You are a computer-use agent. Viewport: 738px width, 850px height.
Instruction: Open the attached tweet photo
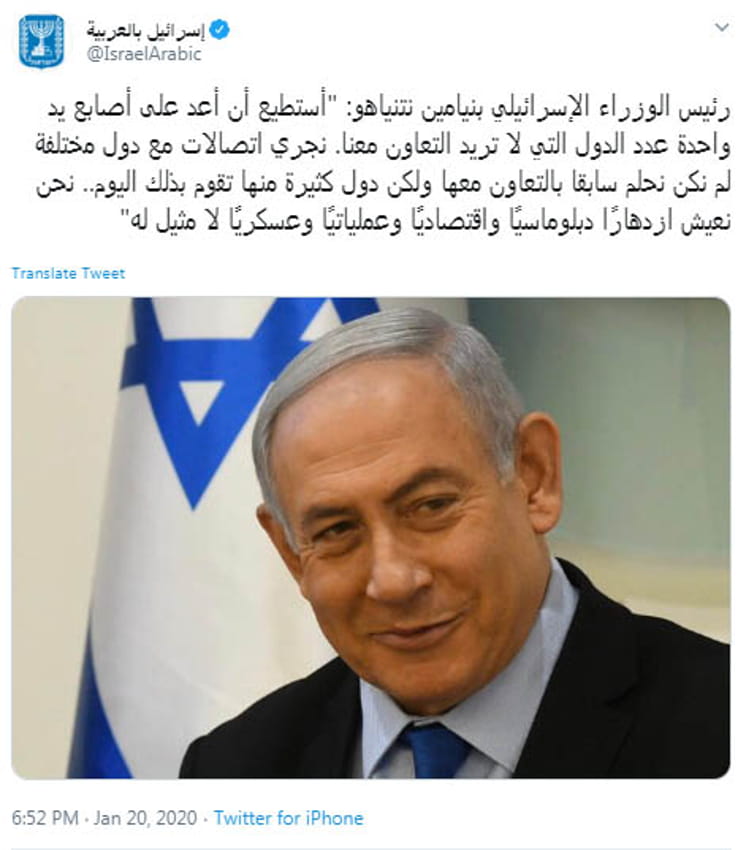tap(371, 538)
